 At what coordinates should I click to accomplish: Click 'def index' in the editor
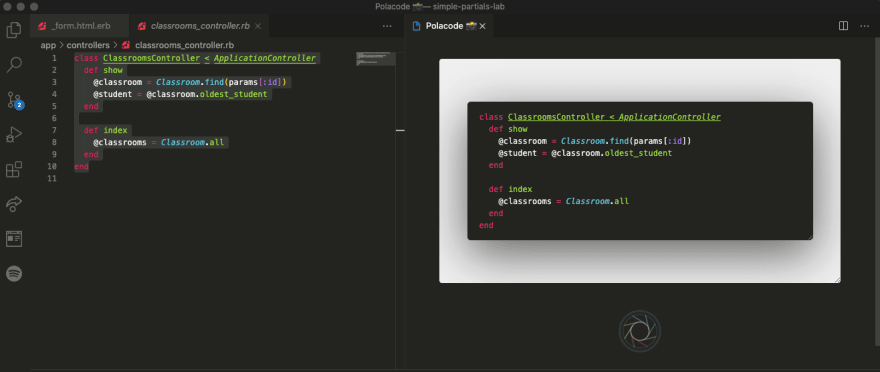point(106,130)
